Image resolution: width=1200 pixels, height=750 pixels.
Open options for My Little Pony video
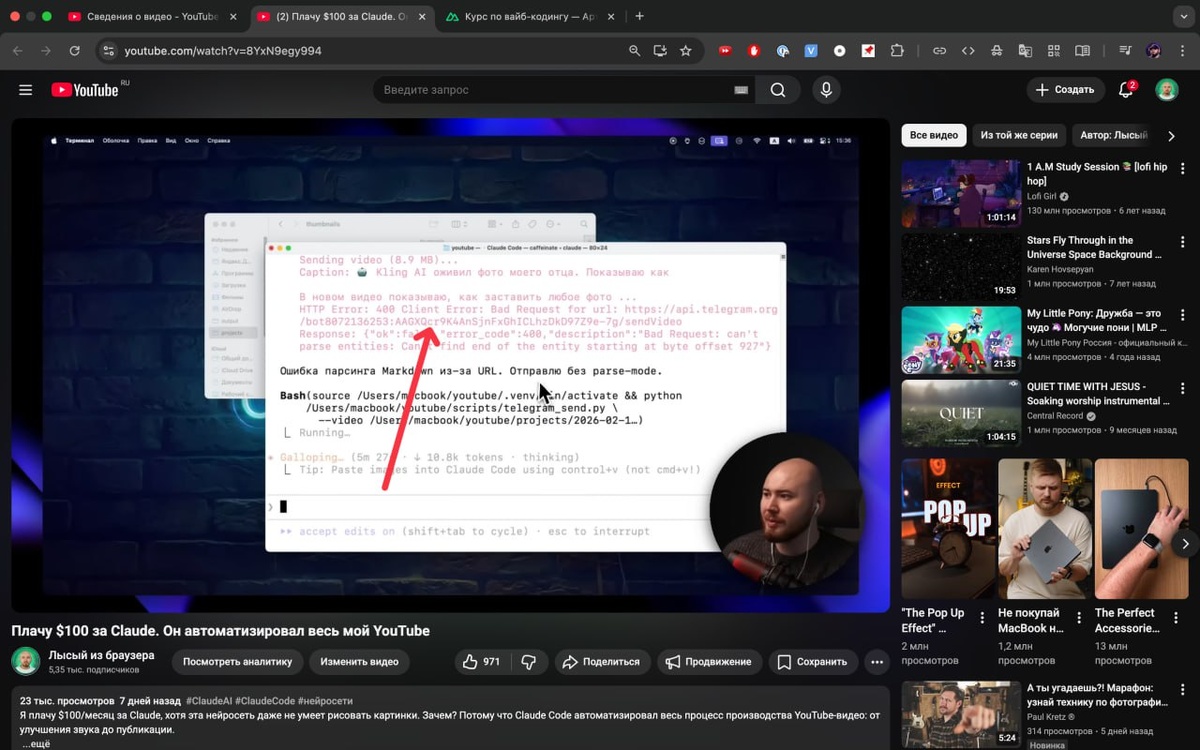1183,315
